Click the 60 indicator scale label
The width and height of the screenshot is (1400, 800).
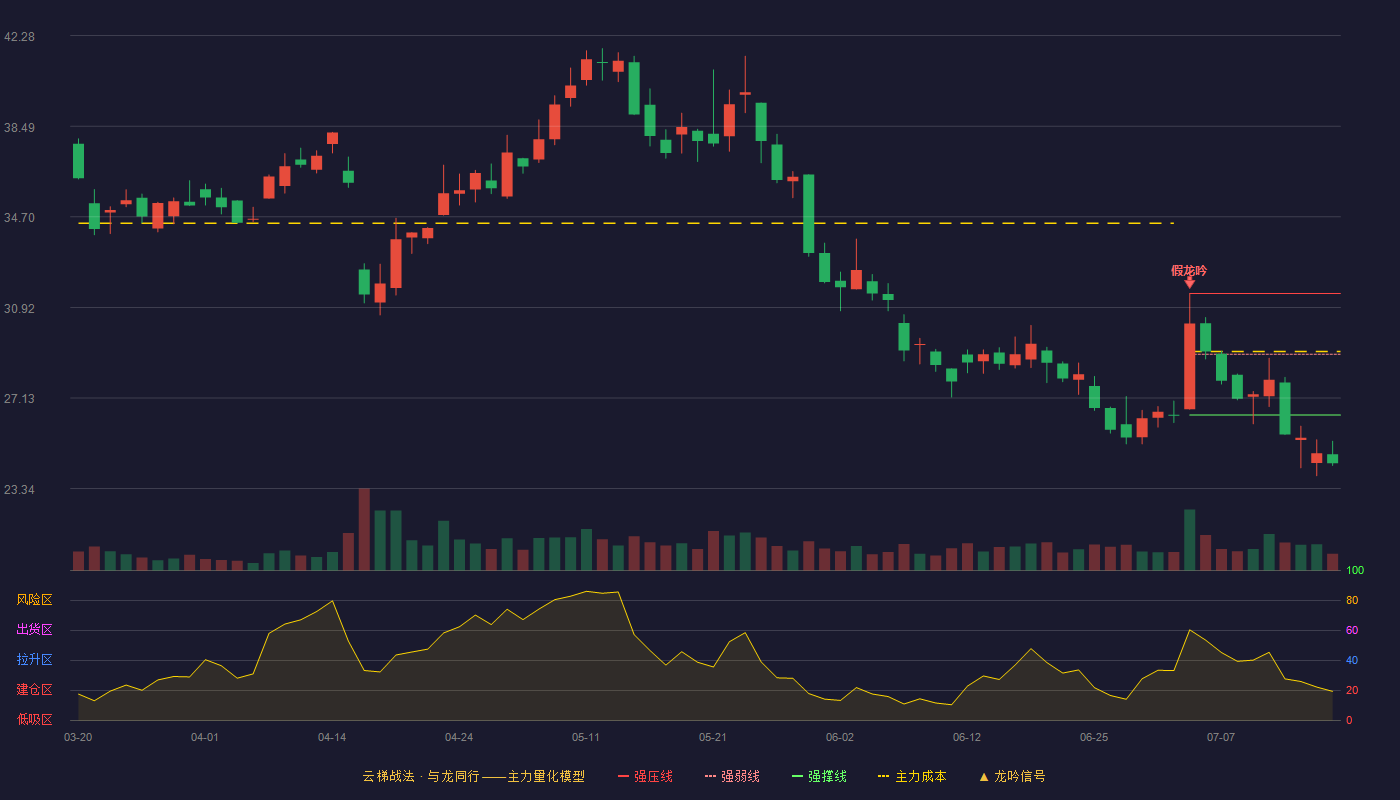coord(1352,630)
